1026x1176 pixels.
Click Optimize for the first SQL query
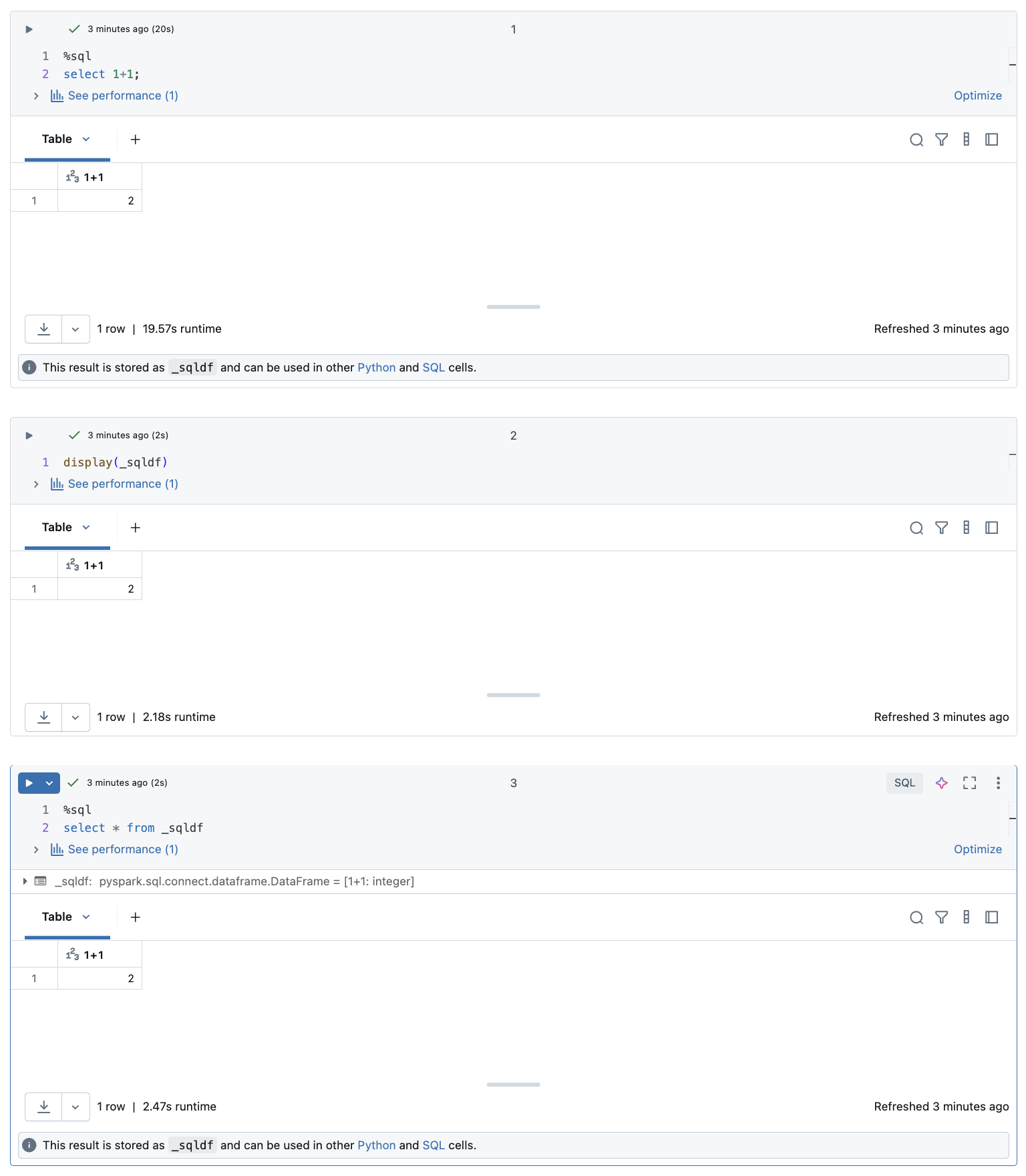[977, 95]
